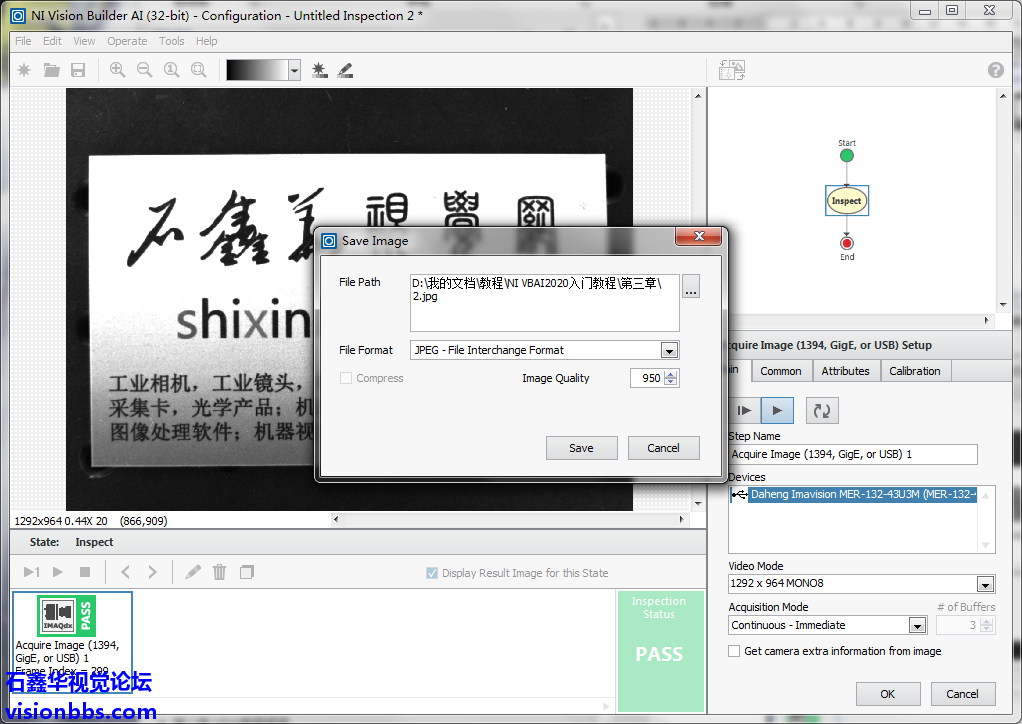Enable the Compress checkbox
The width and height of the screenshot is (1022, 724).
(346, 378)
